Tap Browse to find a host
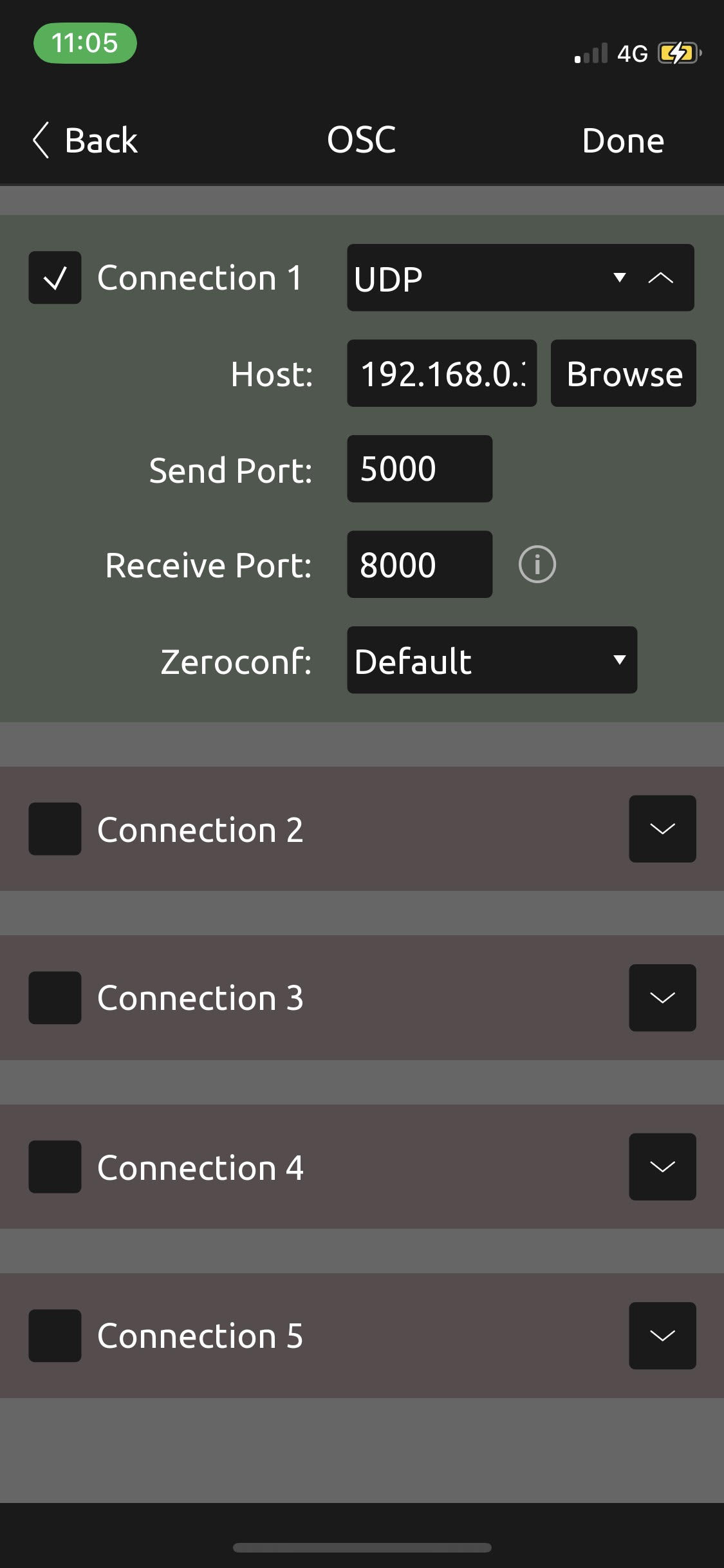 [x=623, y=373]
